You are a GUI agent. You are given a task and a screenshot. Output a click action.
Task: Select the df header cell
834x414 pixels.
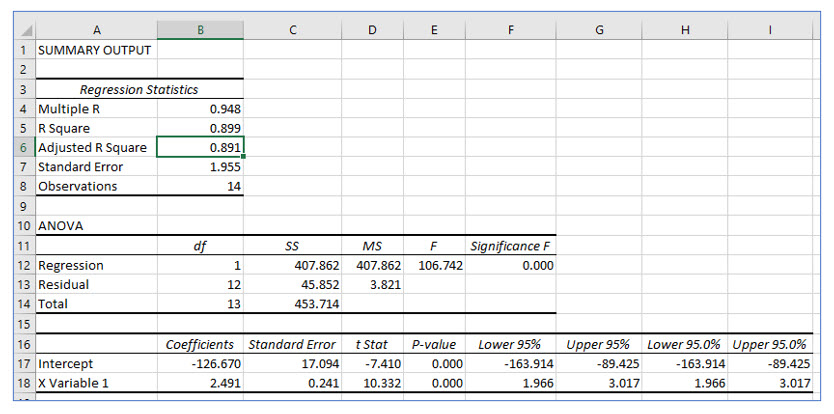(x=201, y=246)
